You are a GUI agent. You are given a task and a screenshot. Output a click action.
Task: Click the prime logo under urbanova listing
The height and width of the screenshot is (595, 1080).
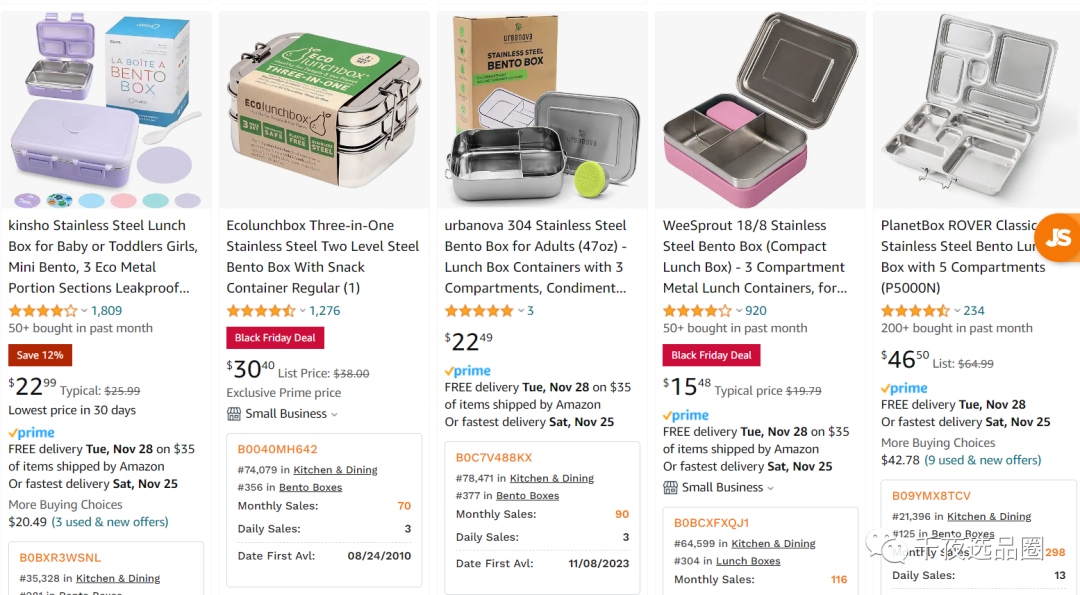468,370
